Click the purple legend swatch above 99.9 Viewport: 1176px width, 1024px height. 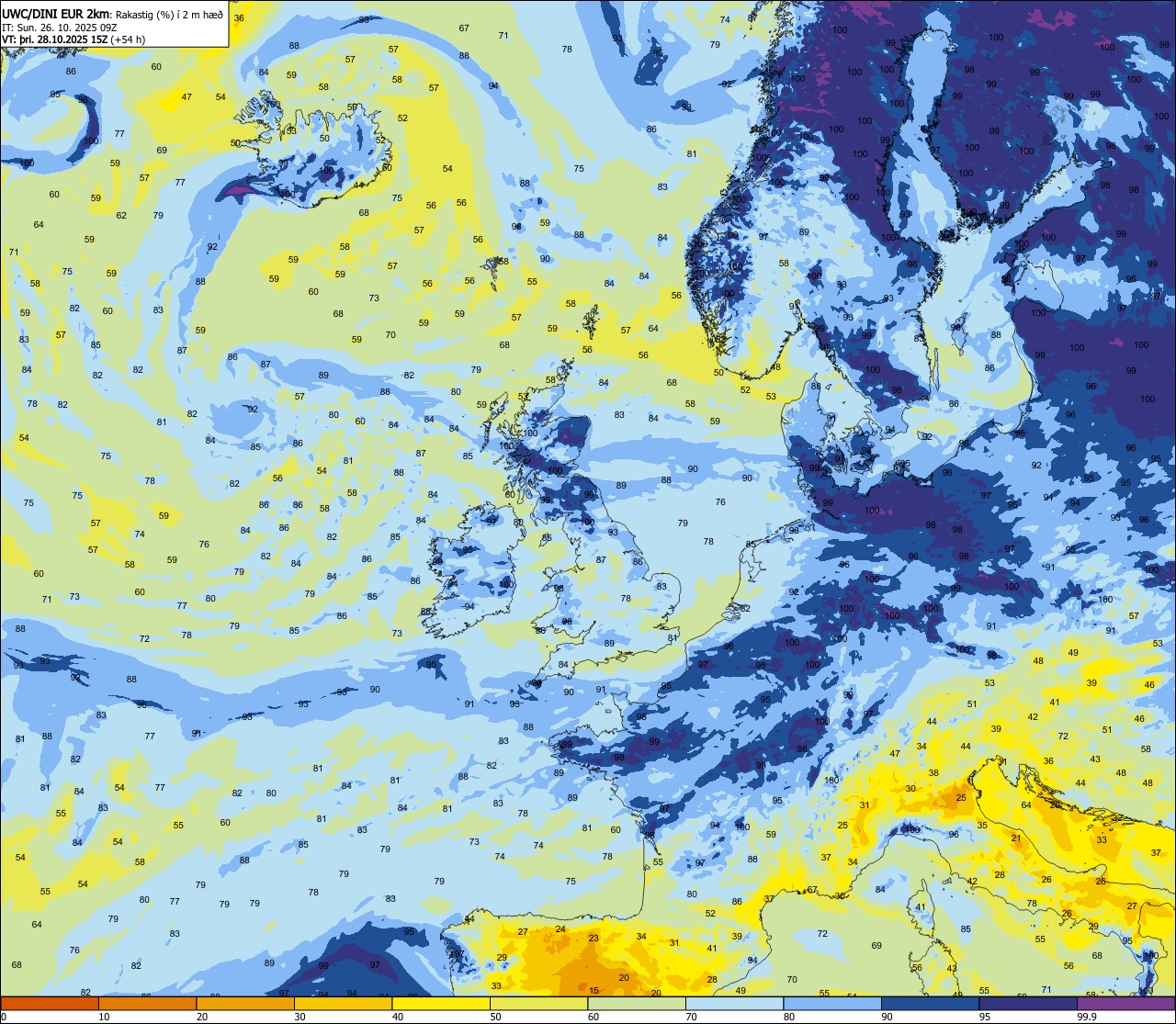(x=1125, y=1003)
